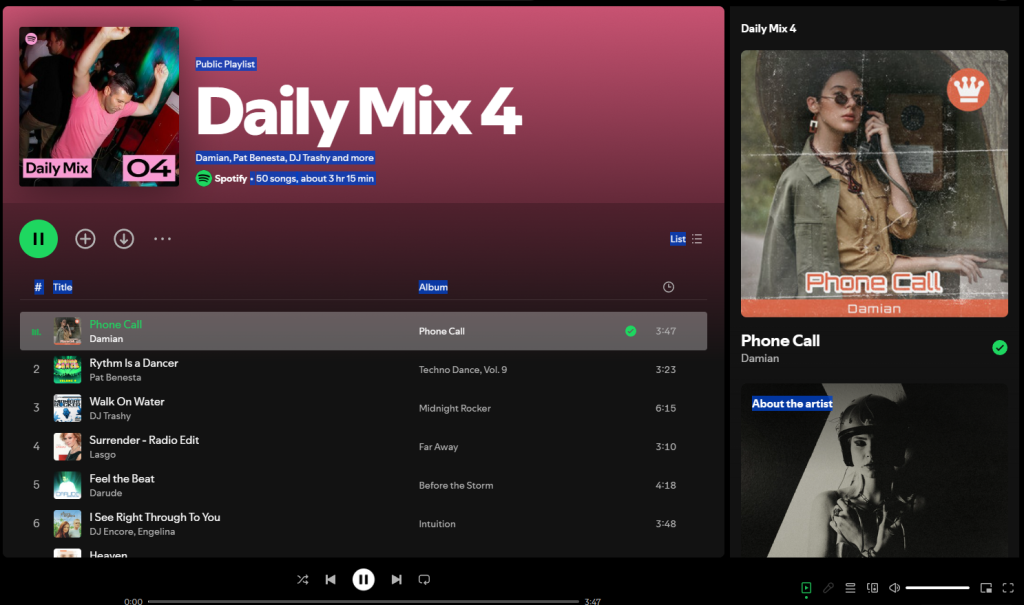Mute audio with the speaker icon
1024x605 pixels.
point(895,588)
